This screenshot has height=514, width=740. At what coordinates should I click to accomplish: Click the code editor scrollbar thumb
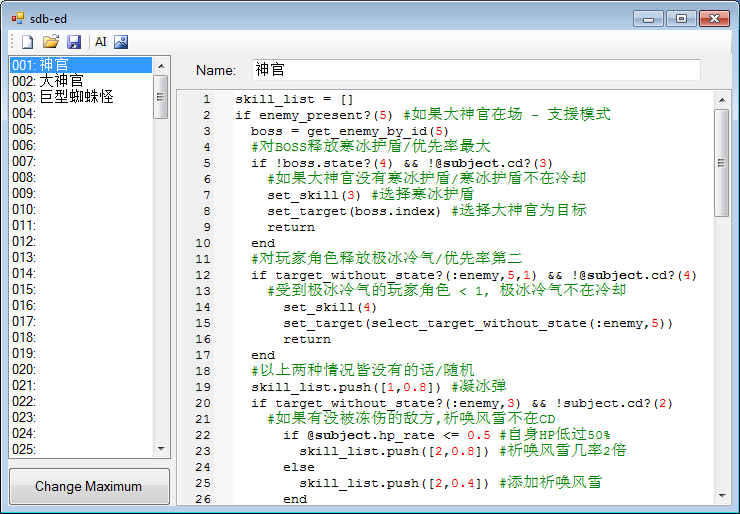click(x=722, y=163)
